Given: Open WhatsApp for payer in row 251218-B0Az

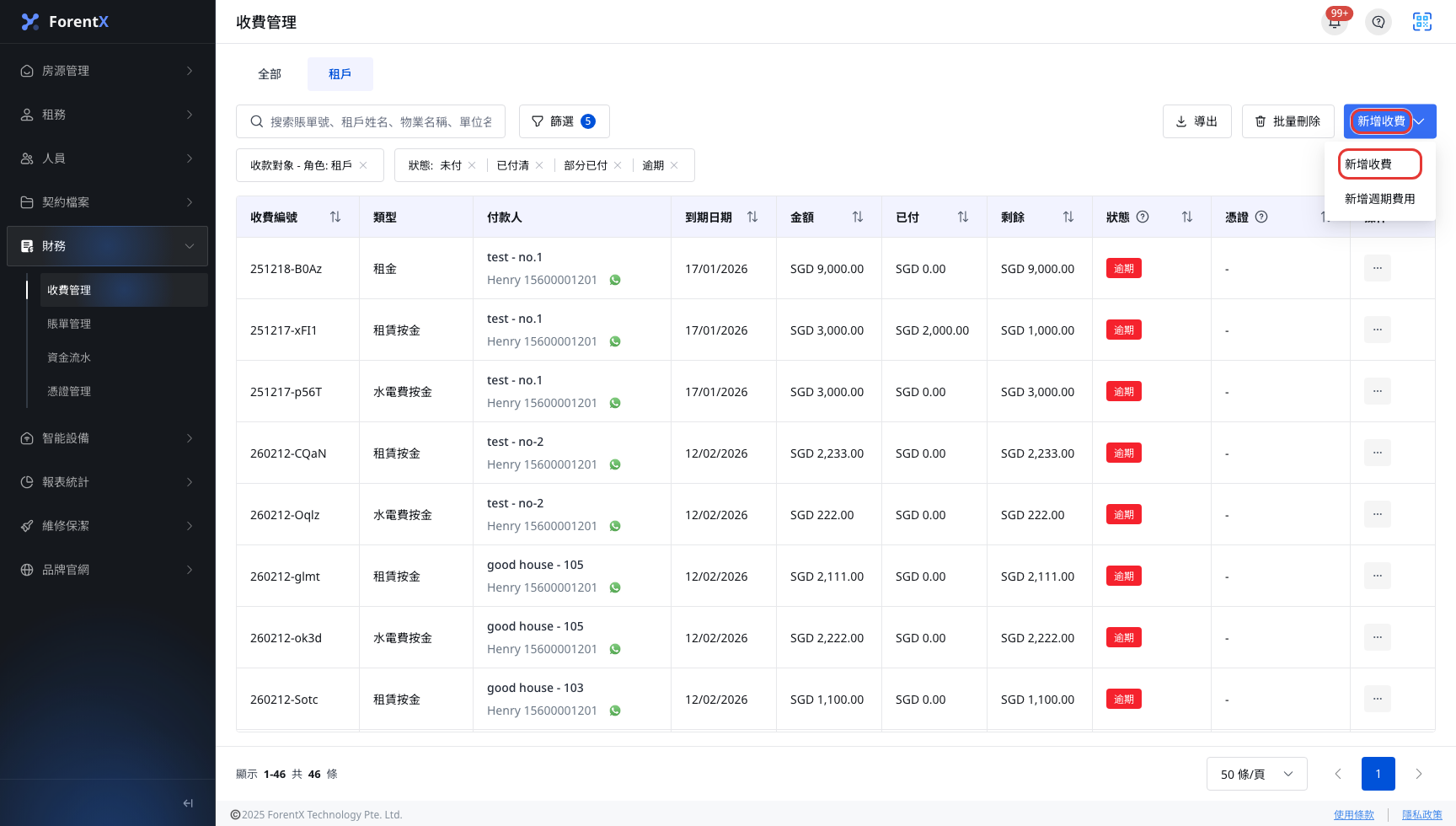Looking at the screenshot, I should coord(615,280).
